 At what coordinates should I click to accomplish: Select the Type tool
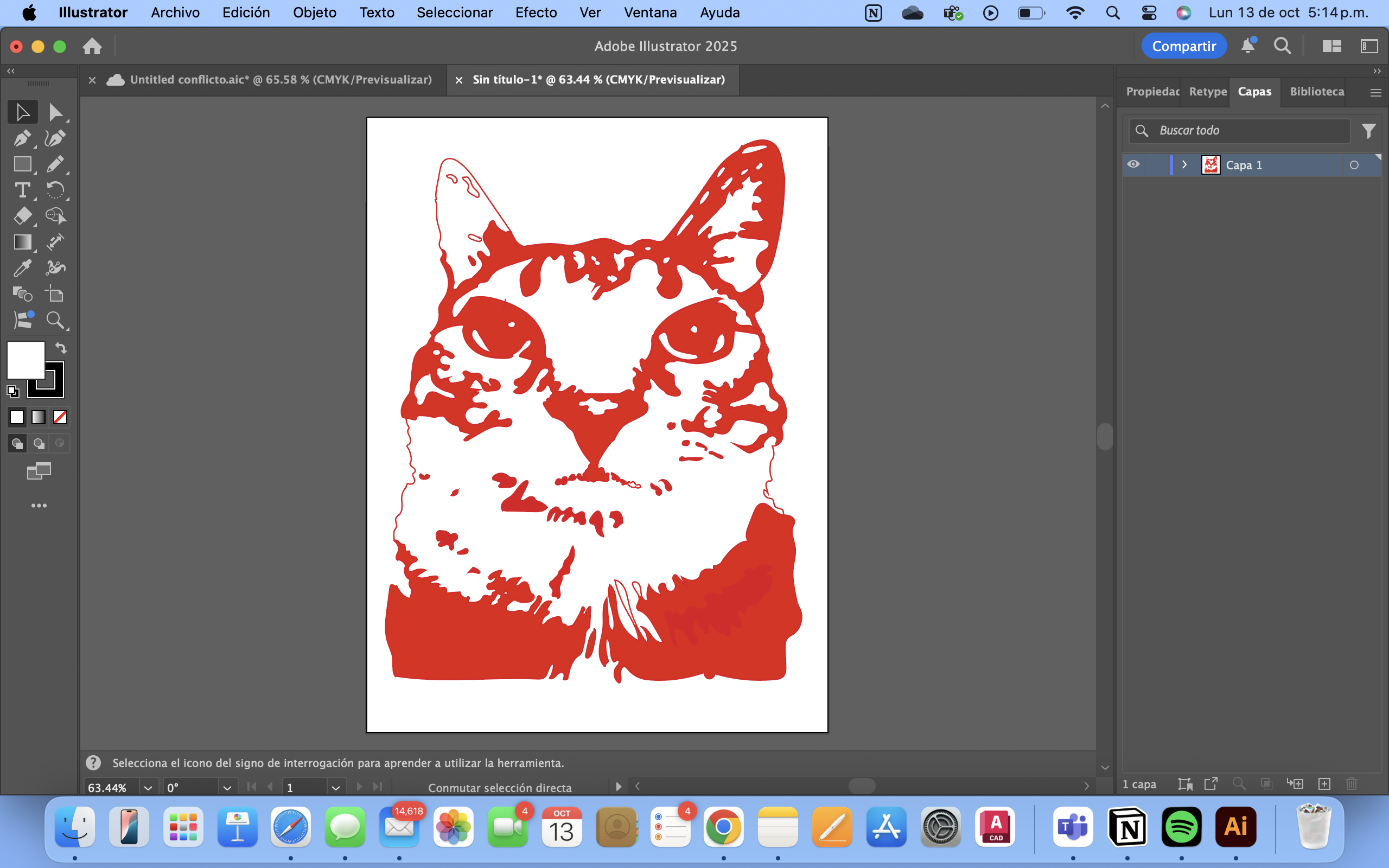[22, 190]
